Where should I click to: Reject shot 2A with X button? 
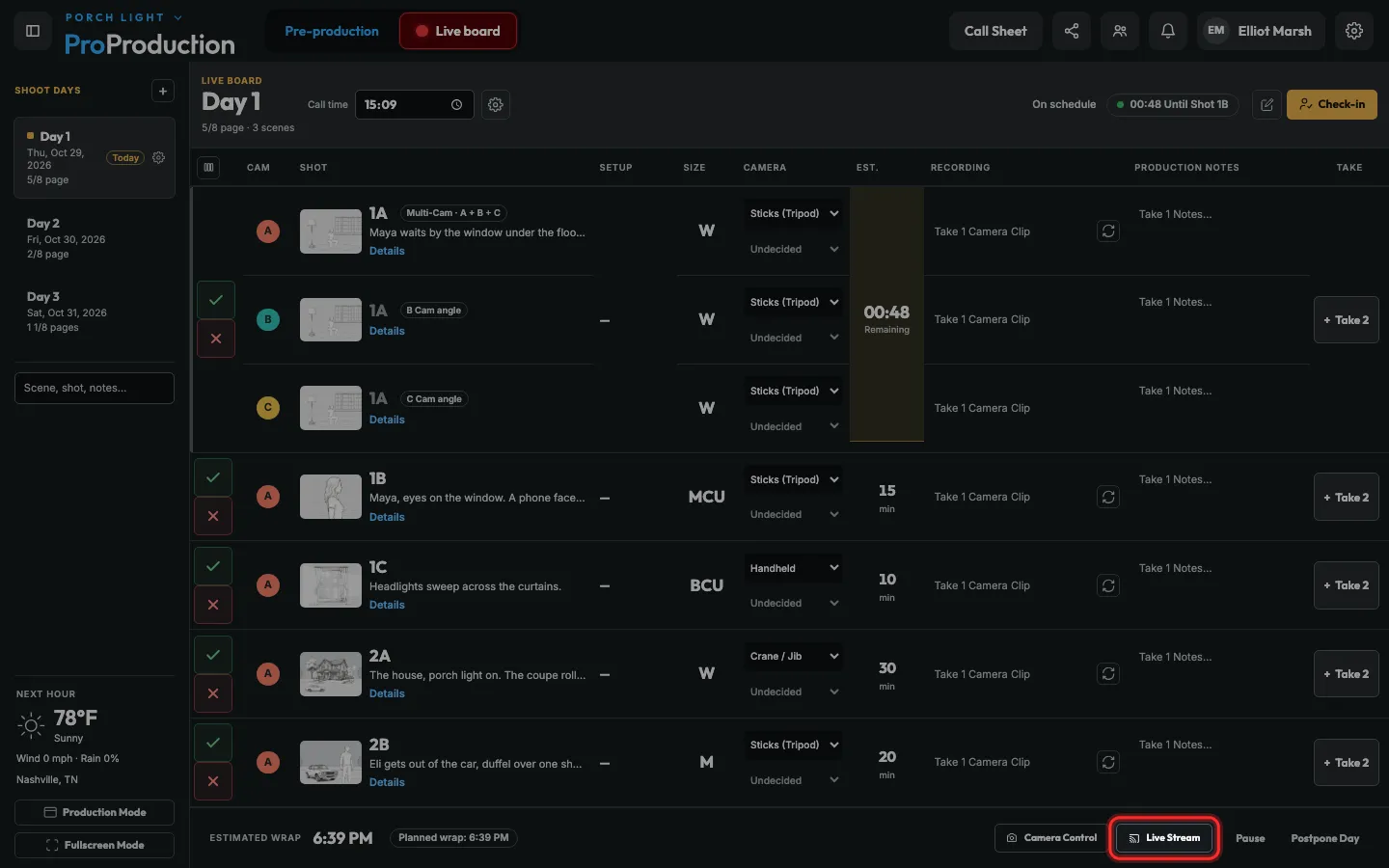pos(213,693)
